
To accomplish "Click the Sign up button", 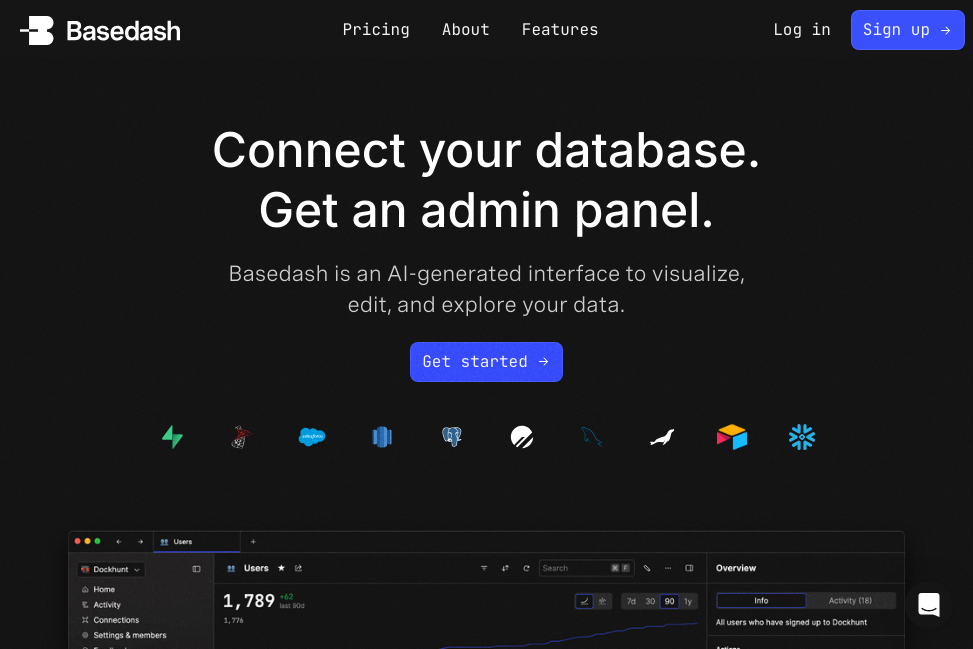I will coord(907,30).
